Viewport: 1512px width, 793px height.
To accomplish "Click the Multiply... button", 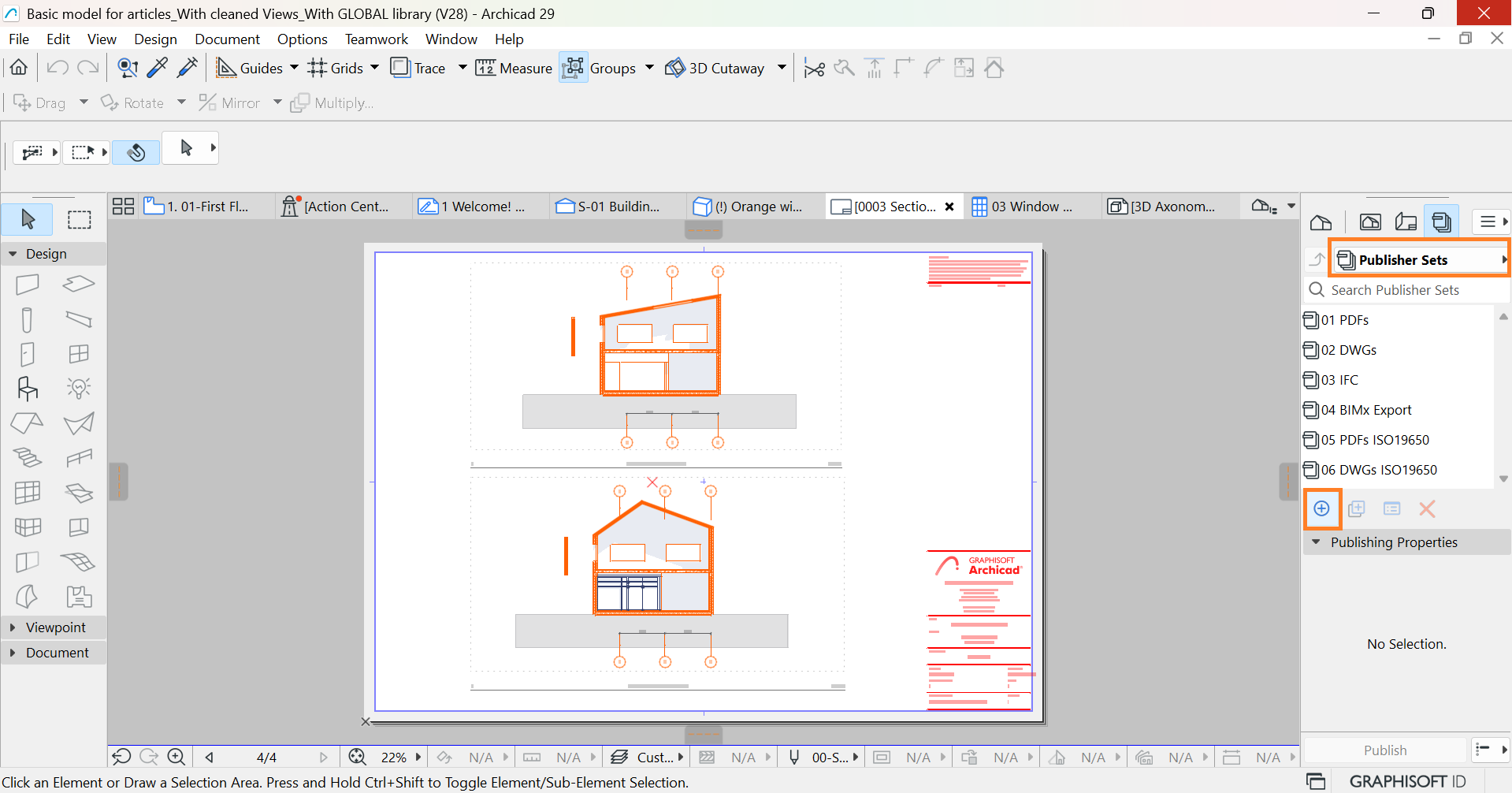I will pyautogui.click(x=332, y=102).
